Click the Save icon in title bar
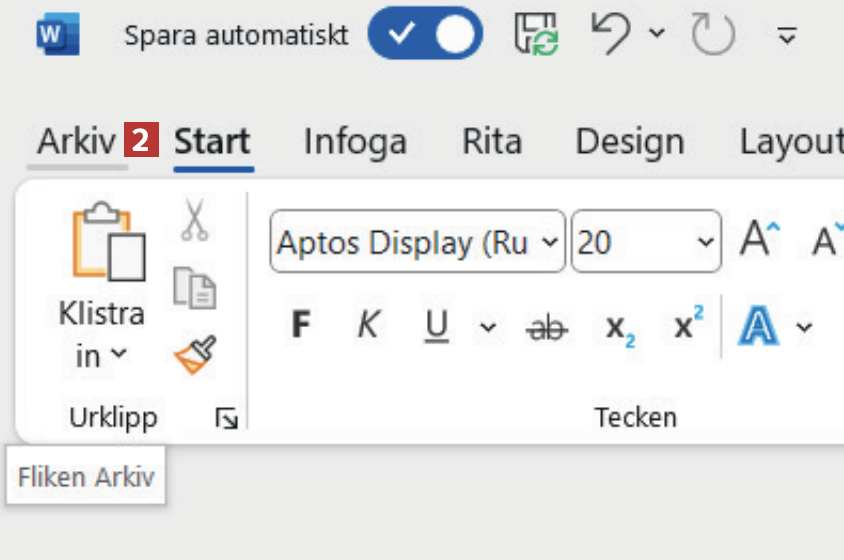The width and height of the screenshot is (844, 560). [x=537, y=36]
